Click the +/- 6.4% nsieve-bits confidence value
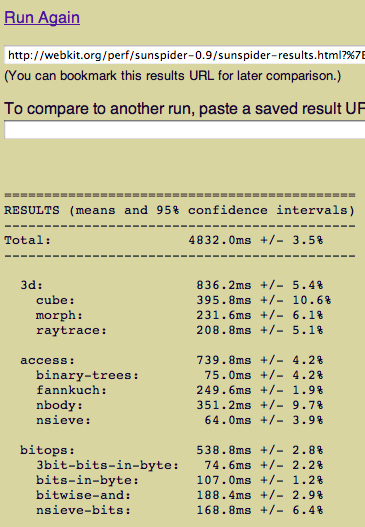365x527 pixels. coord(292,510)
